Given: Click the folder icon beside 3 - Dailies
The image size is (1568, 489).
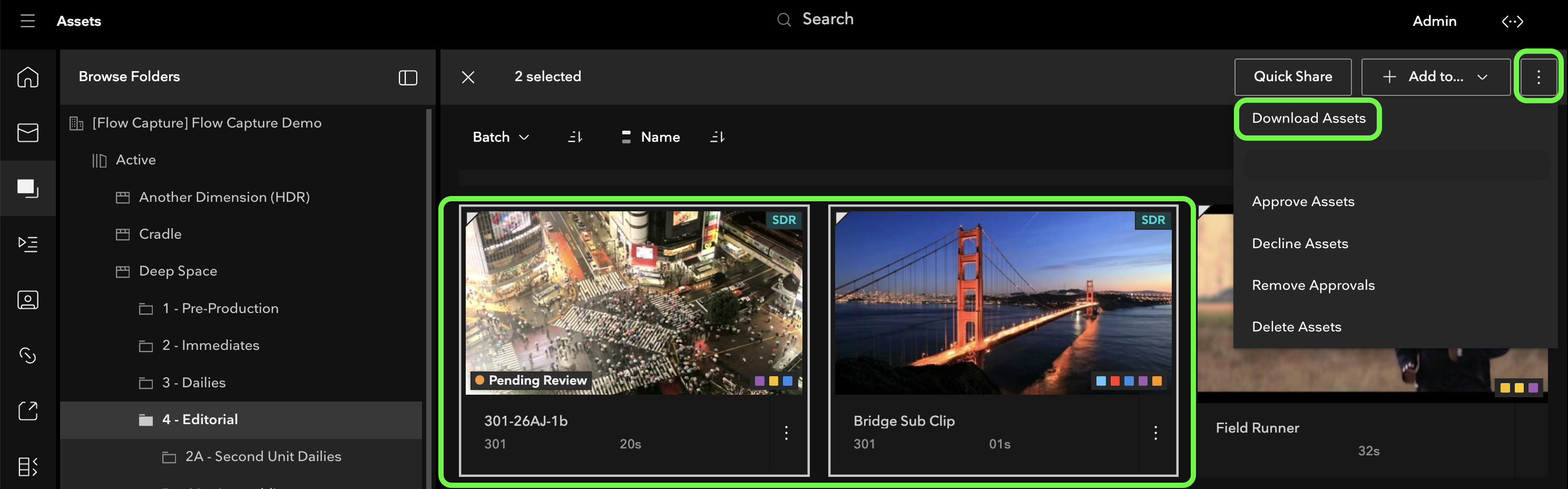Looking at the screenshot, I should pos(146,383).
